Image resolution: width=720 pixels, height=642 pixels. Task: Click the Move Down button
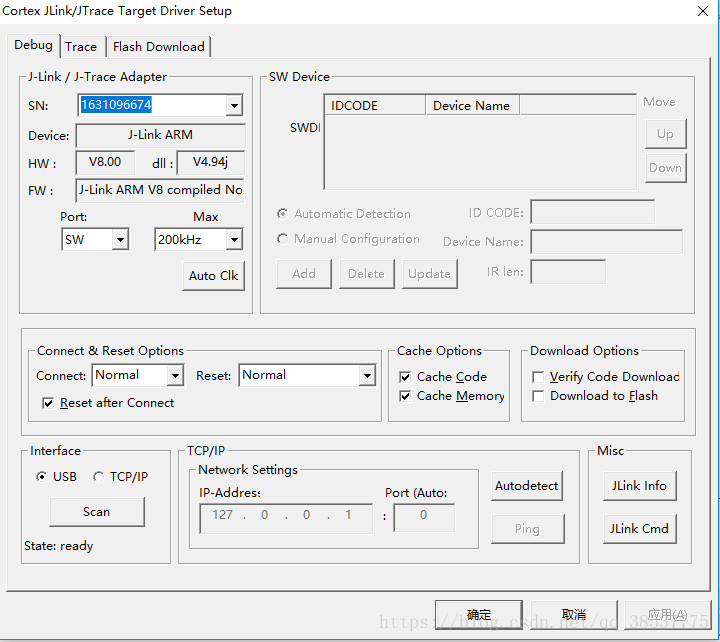665,168
